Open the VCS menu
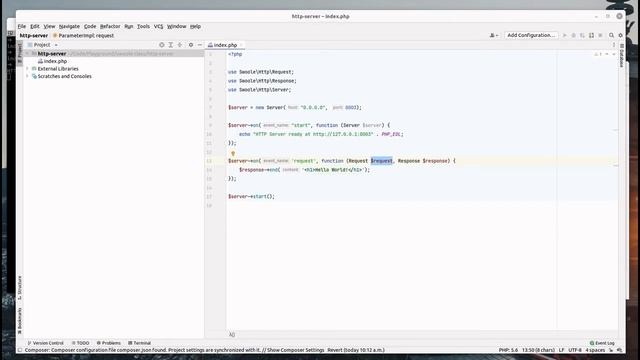Image resolution: width=640 pixels, height=360 pixels. coord(158,26)
